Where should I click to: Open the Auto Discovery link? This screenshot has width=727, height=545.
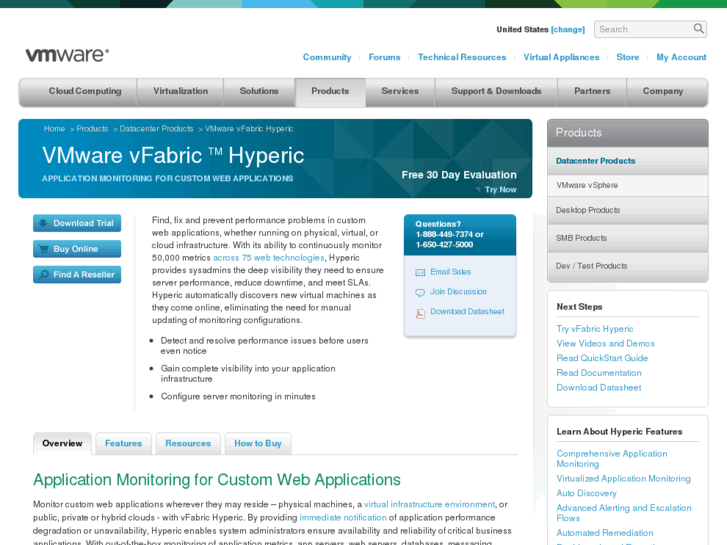[x=587, y=493]
